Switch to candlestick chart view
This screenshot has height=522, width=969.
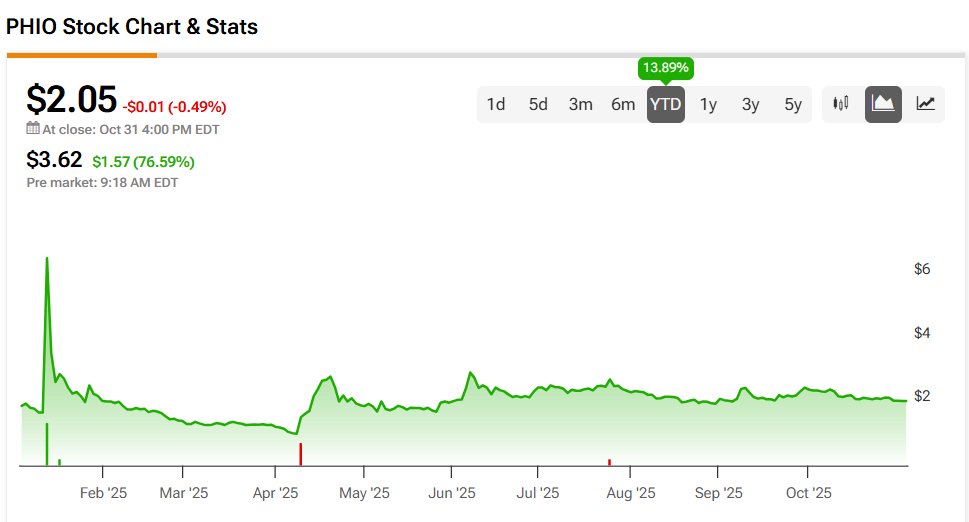[841, 104]
